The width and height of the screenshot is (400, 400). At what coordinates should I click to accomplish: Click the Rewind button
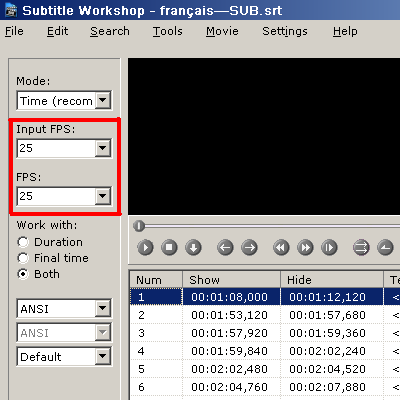(x=281, y=248)
